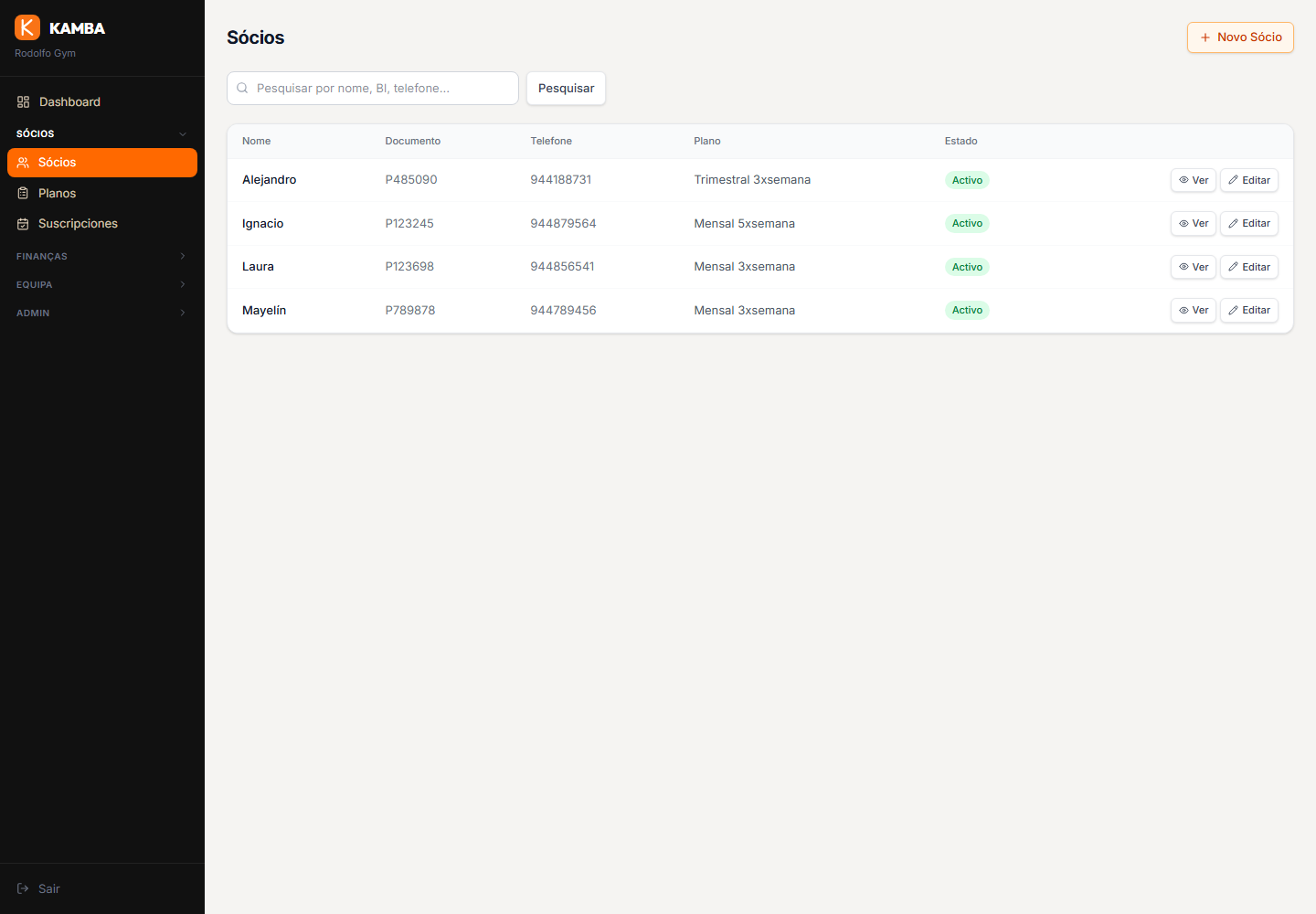
Task: Click the Telefone column header
Action: click(x=551, y=141)
